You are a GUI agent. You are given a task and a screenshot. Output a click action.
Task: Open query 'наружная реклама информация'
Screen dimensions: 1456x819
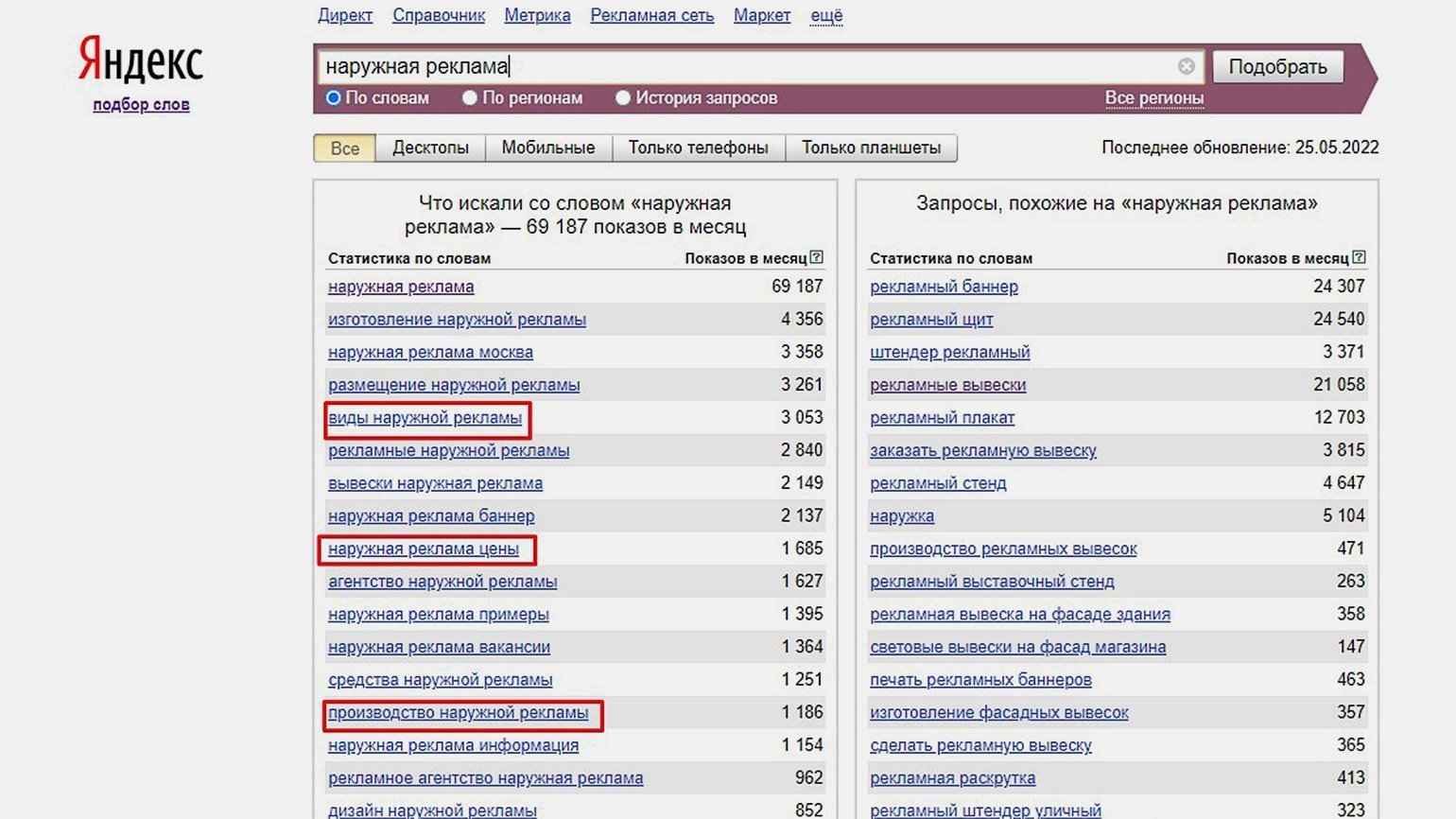pyautogui.click(x=453, y=745)
